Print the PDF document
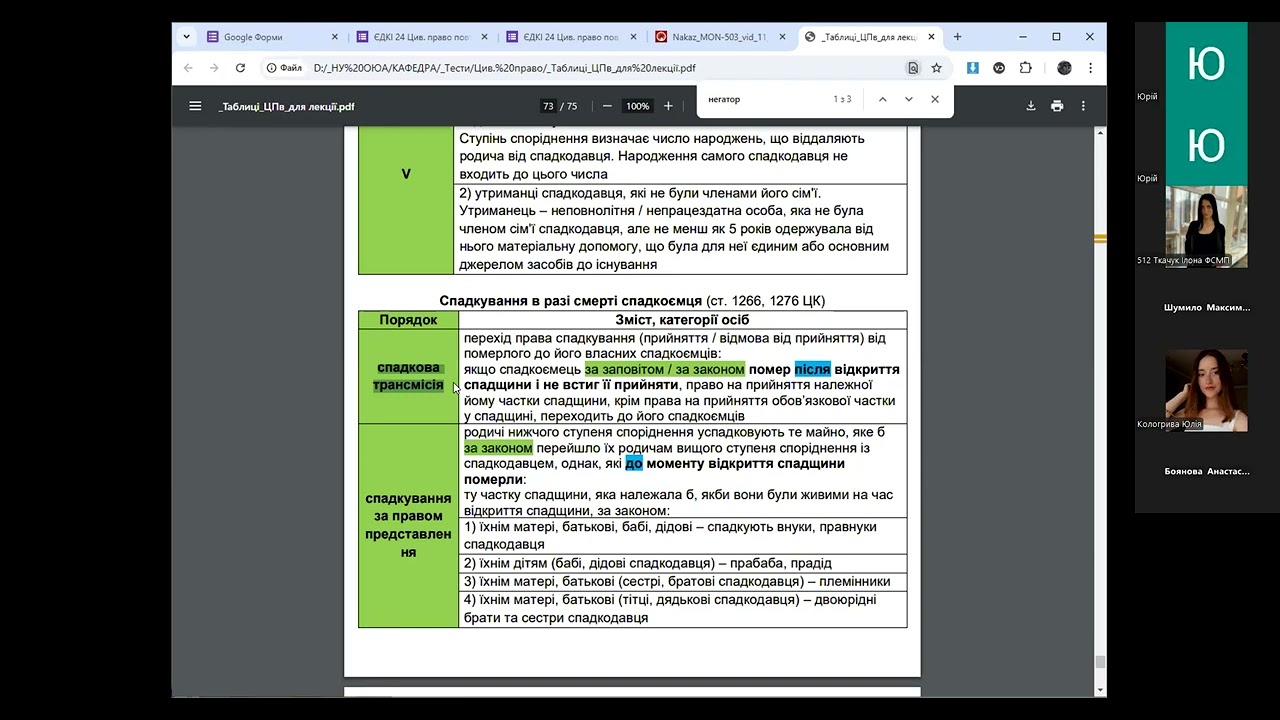This screenshot has width=1280, height=720. click(1057, 106)
